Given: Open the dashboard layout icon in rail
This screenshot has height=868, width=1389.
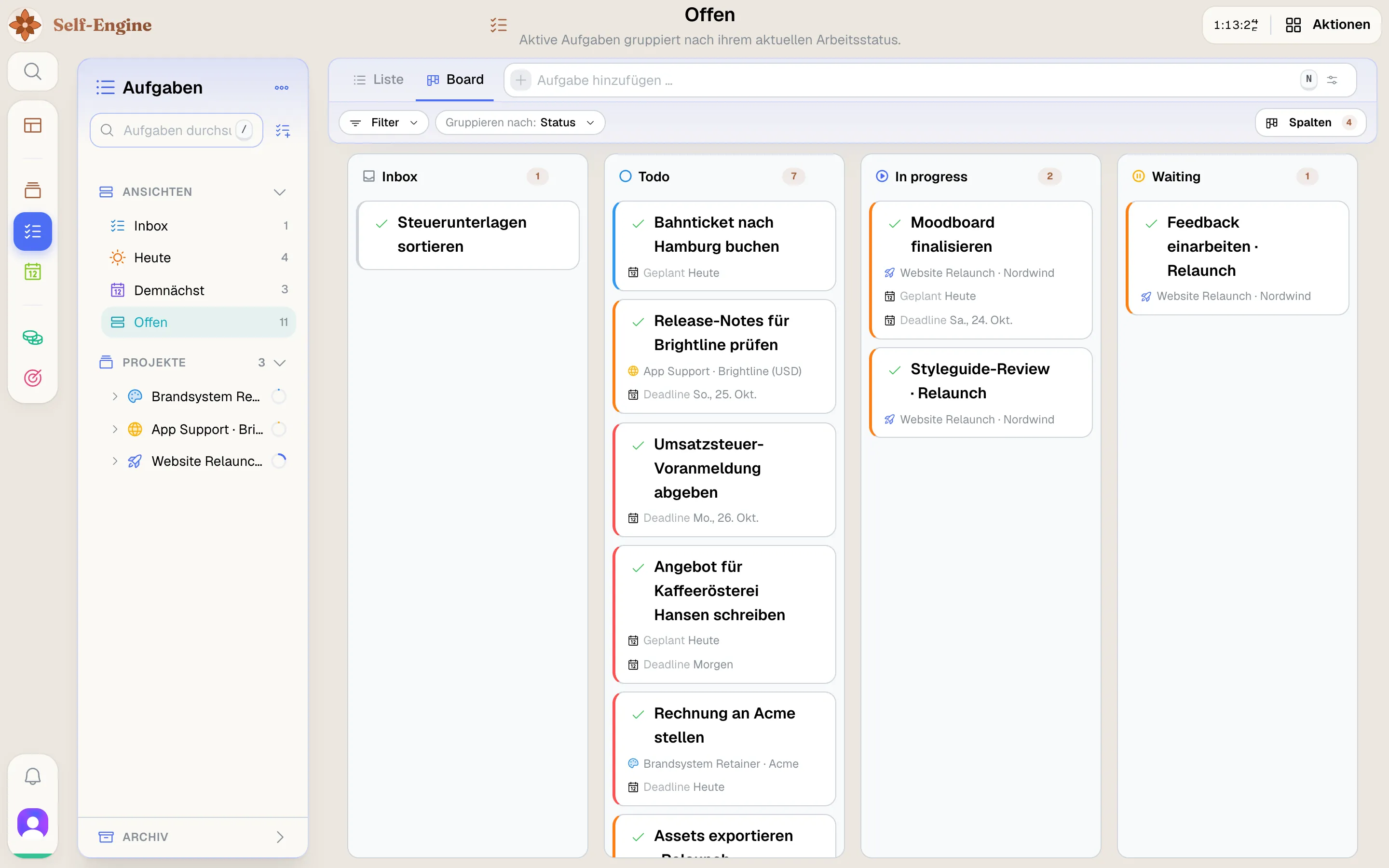Looking at the screenshot, I should coord(33,125).
